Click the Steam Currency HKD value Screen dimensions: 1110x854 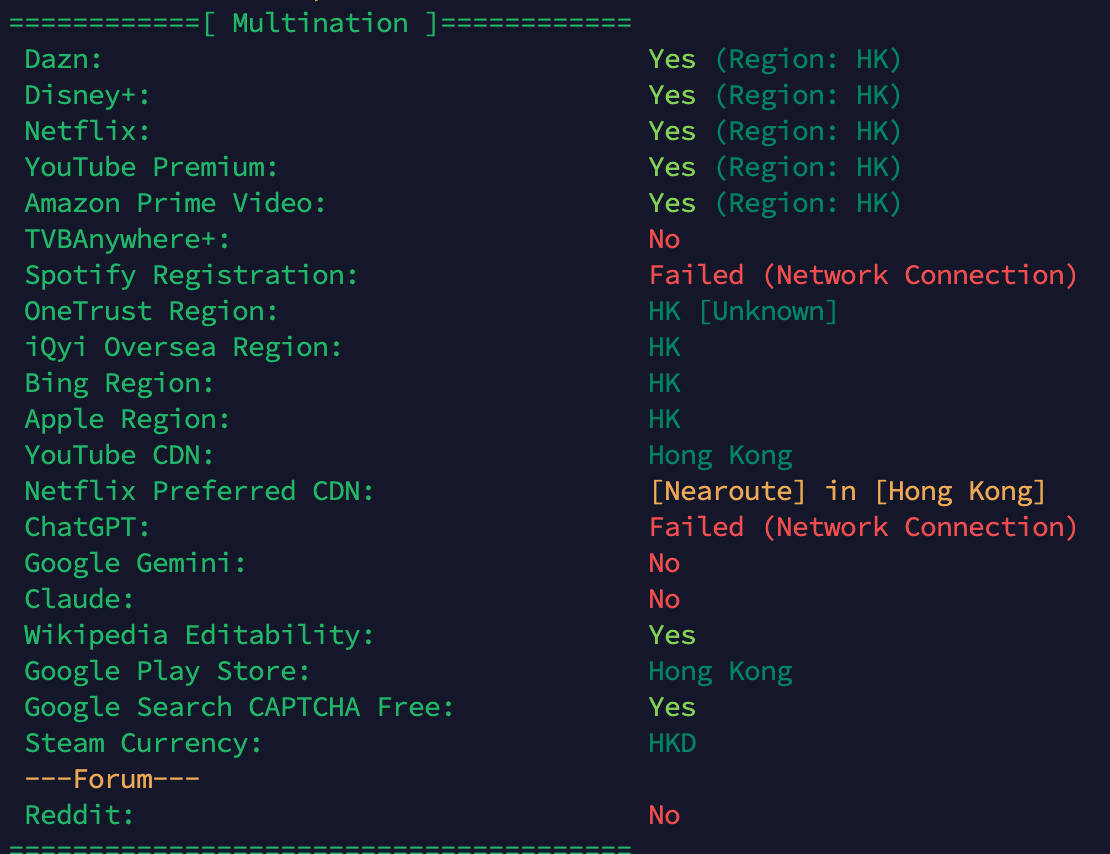(x=673, y=744)
